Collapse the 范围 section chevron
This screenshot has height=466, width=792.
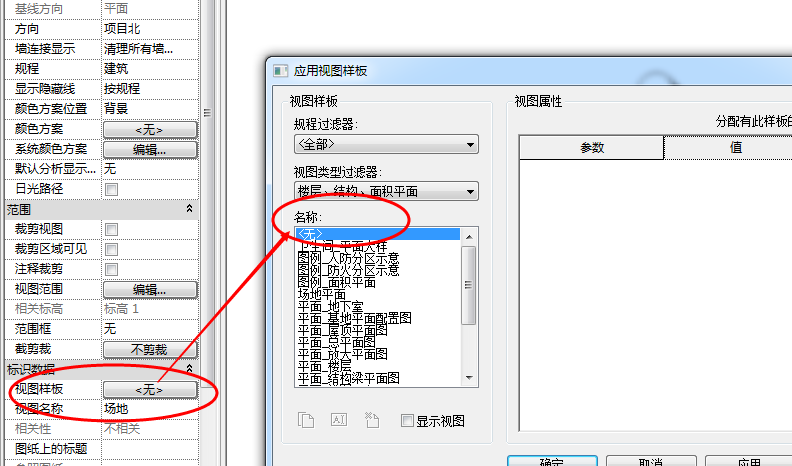coord(190,210)
